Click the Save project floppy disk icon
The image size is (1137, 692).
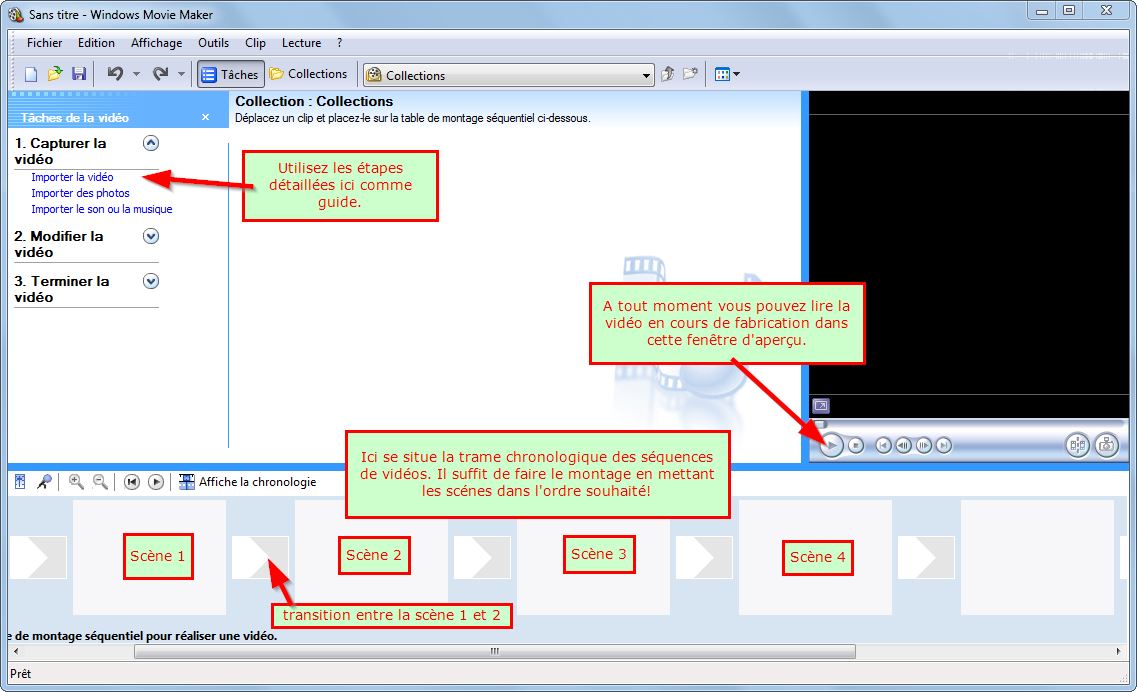coord(79,74)
